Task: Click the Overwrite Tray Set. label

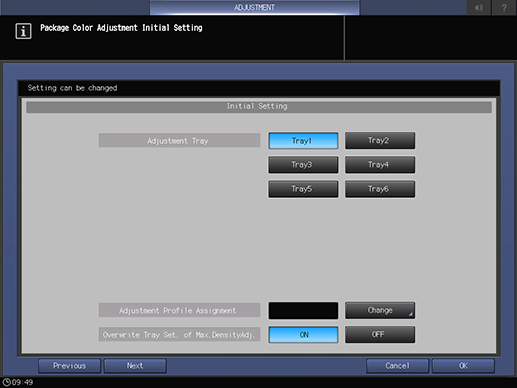Action: pyautogui.click(x=179, y=335)
